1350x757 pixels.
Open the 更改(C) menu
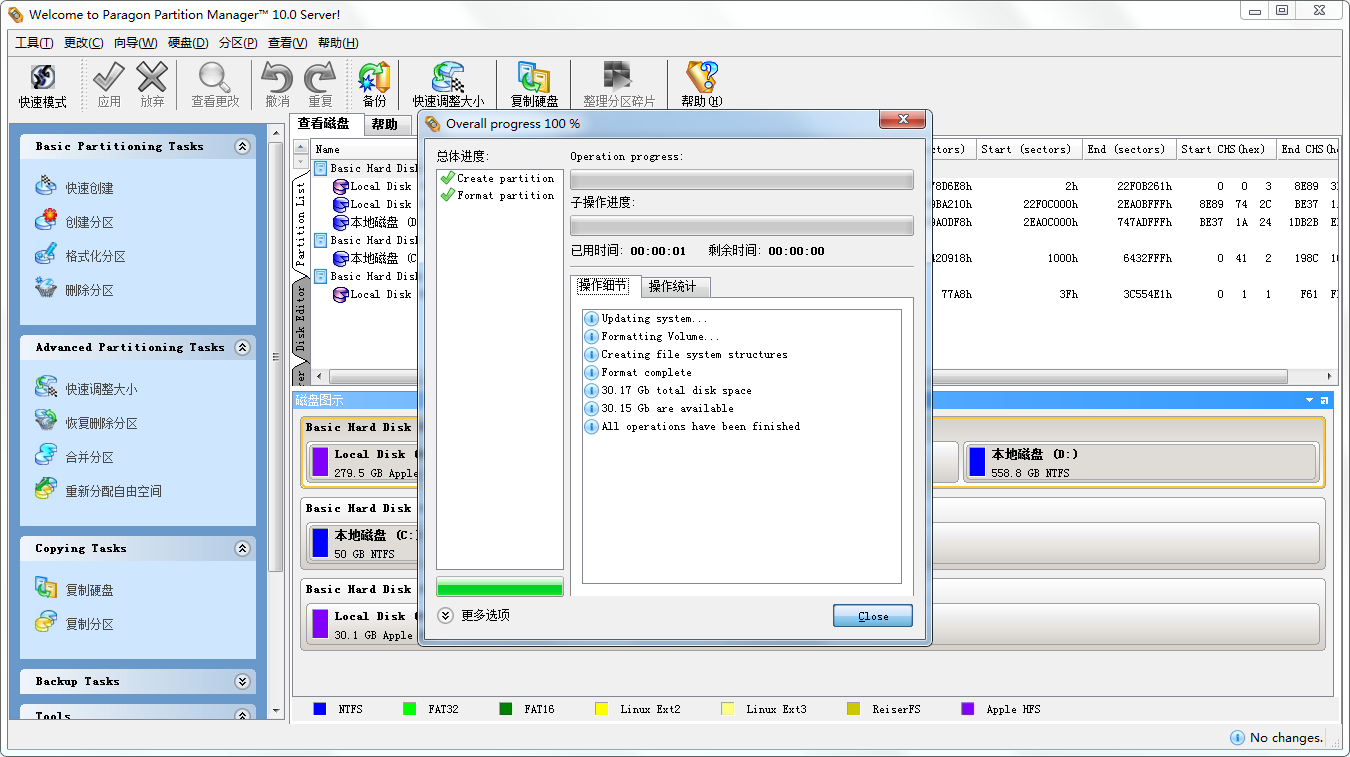(x=83, y=42)
